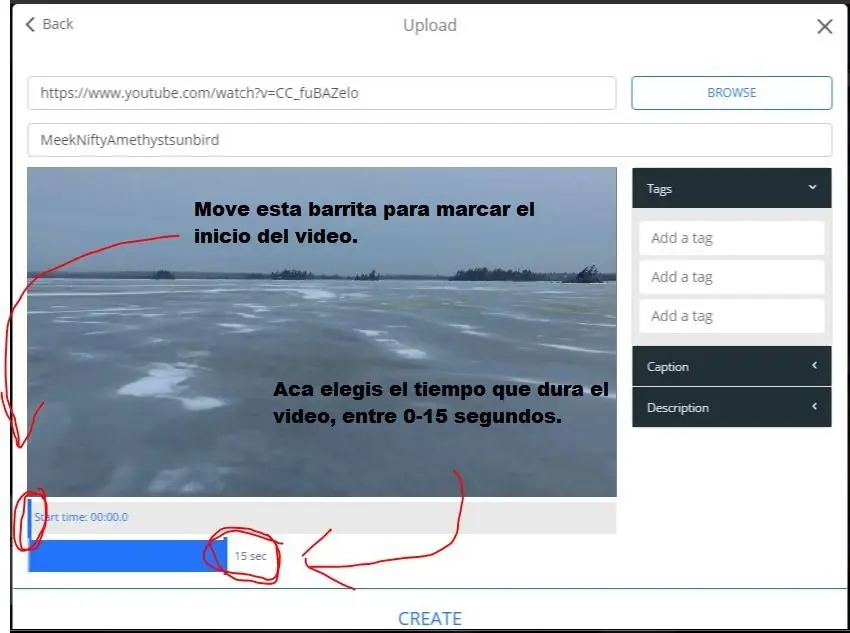Click the blue duration slider bar
The image size is (850, 633).
tap(127, 556)
